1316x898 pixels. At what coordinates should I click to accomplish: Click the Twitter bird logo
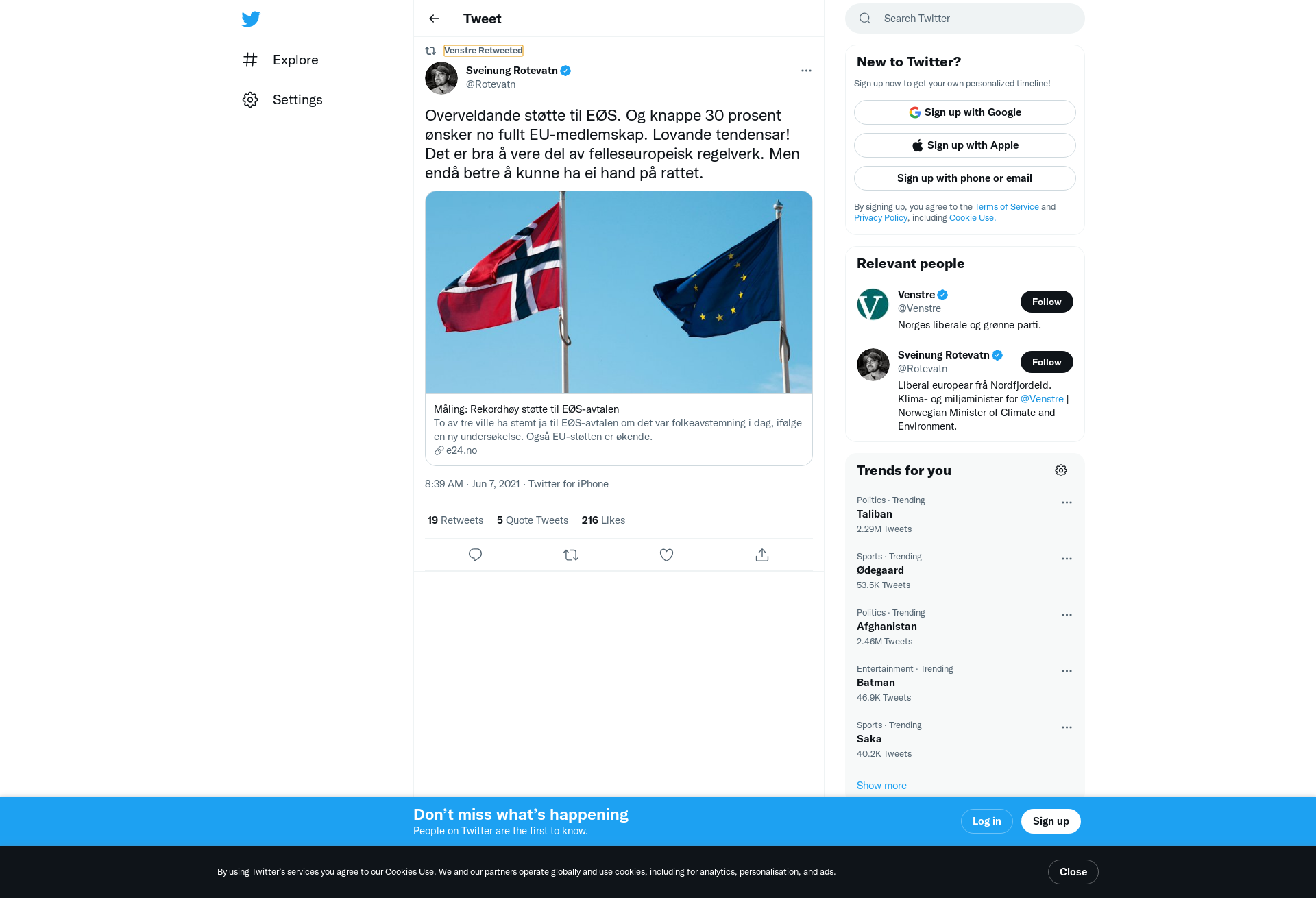click(251, 19)
